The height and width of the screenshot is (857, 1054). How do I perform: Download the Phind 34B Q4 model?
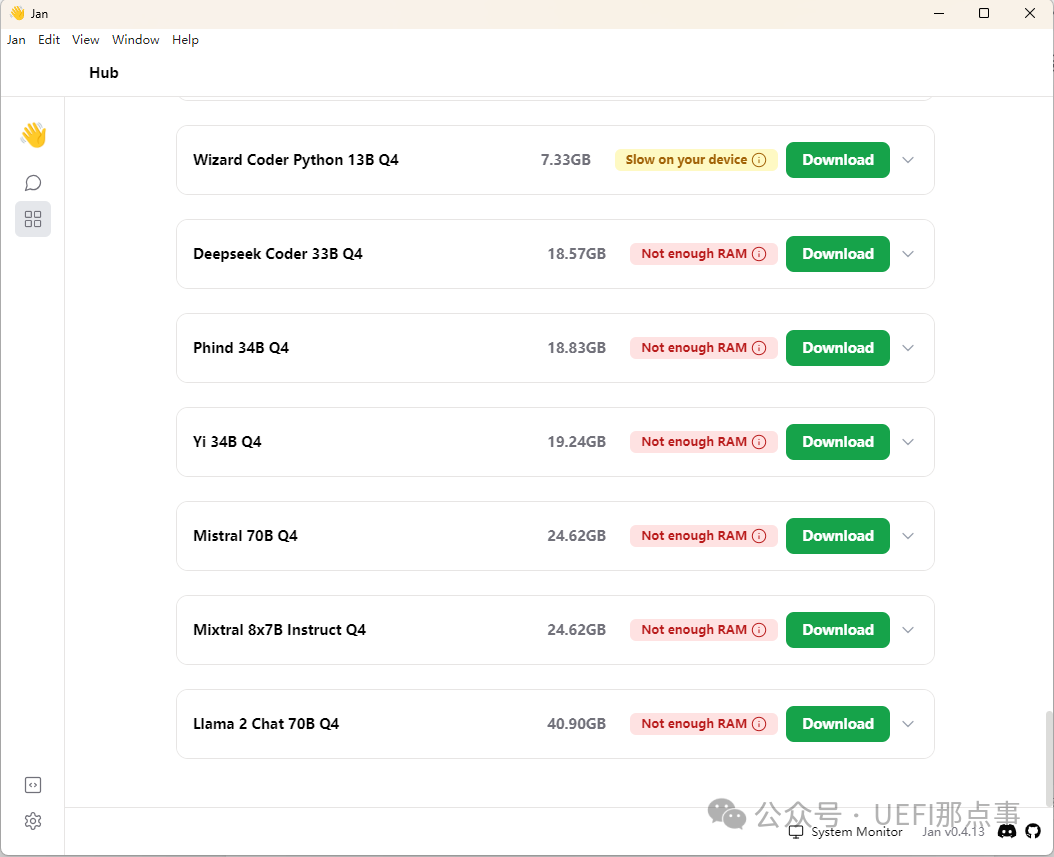837,348
